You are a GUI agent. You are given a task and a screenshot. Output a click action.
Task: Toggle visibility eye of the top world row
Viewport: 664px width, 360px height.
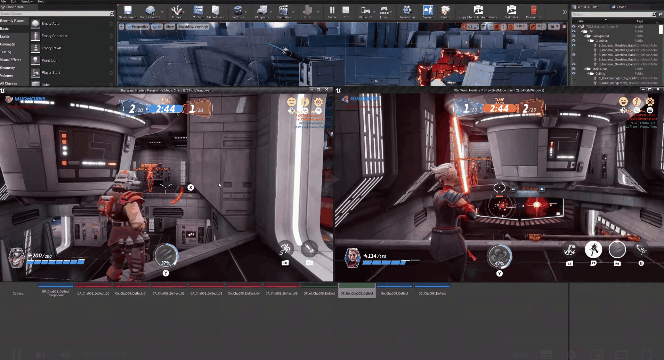(574, 26)
